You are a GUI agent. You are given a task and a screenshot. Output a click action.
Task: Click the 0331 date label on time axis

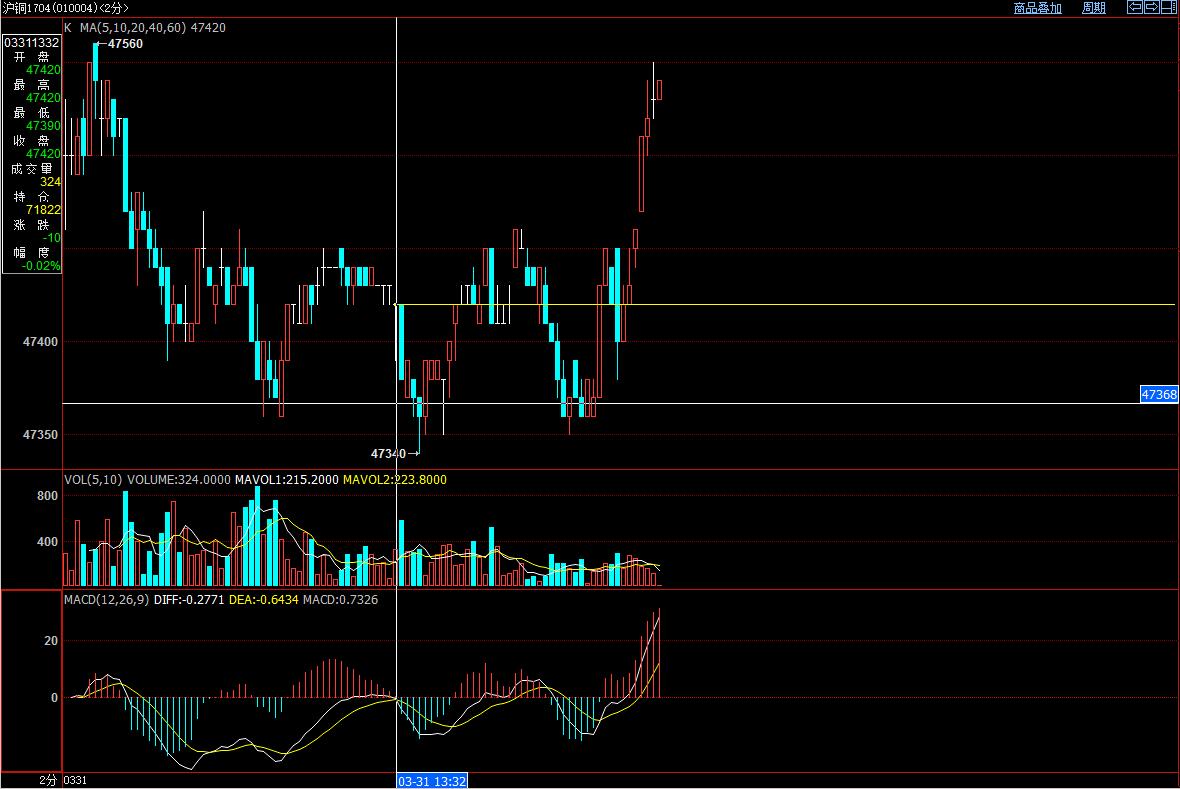76,779
